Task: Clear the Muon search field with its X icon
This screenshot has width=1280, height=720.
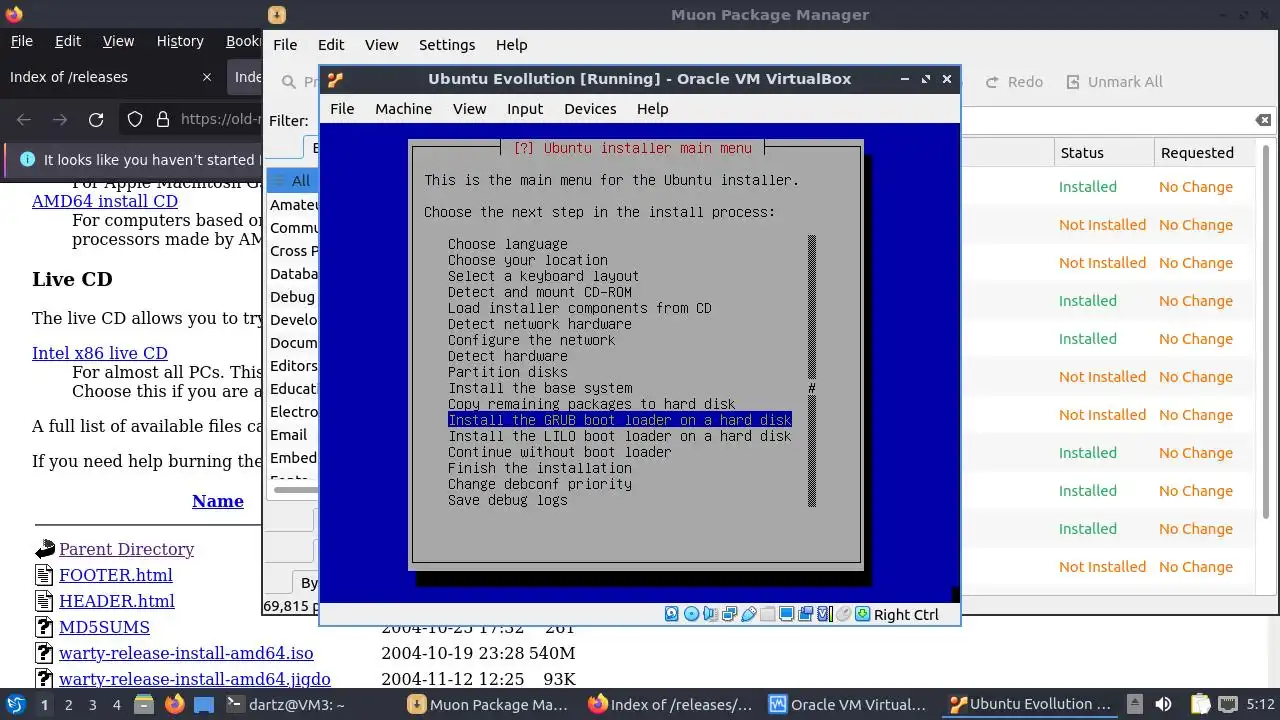Action: (x=1264, y=120)
